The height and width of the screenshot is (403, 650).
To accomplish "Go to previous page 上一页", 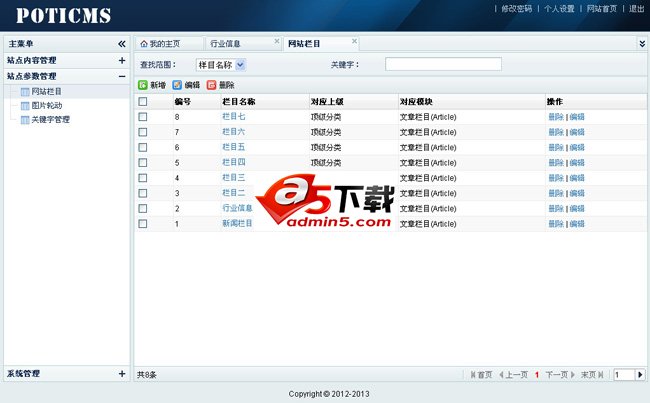I will 513,375.
